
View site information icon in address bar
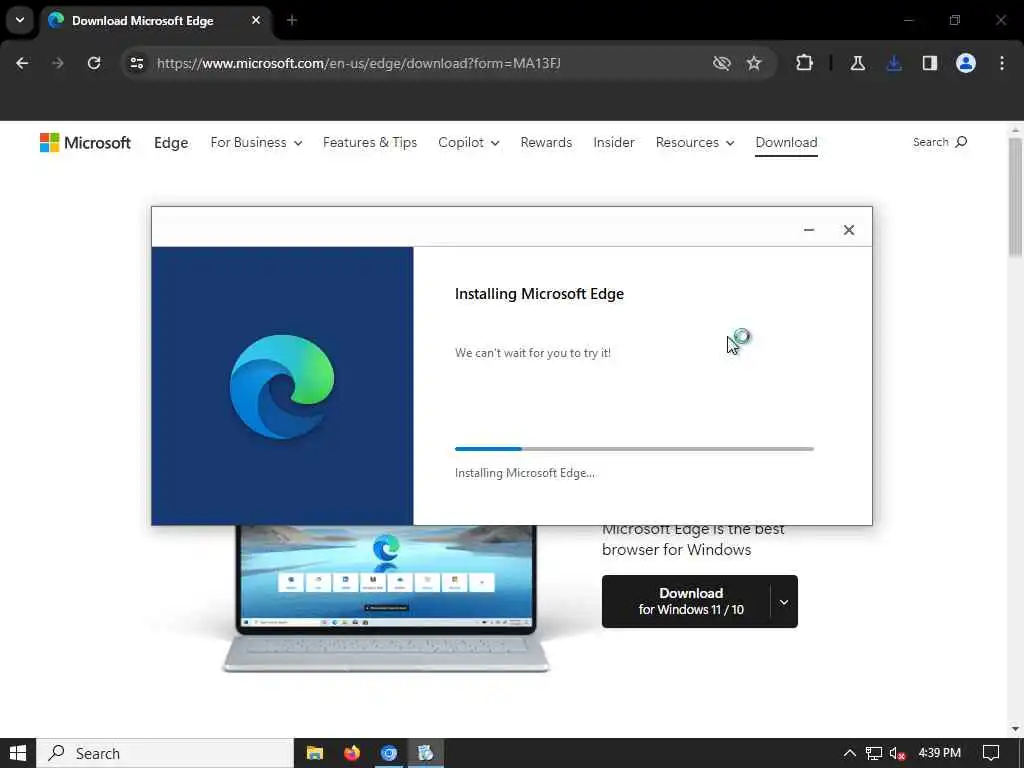[136, 63]
